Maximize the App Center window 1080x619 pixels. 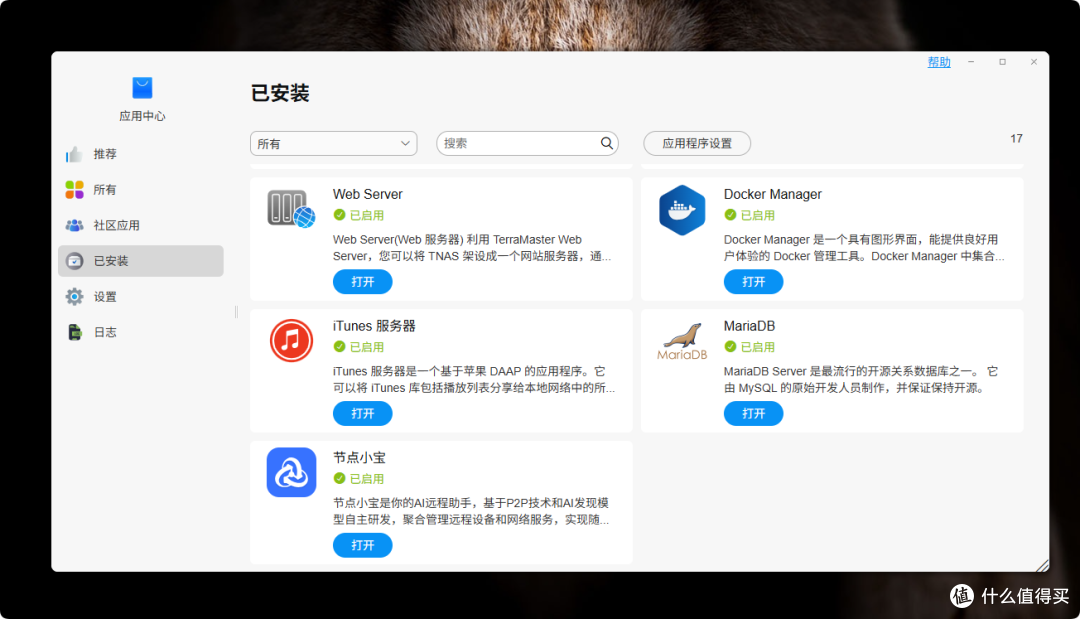click(x=1003, y=62)
